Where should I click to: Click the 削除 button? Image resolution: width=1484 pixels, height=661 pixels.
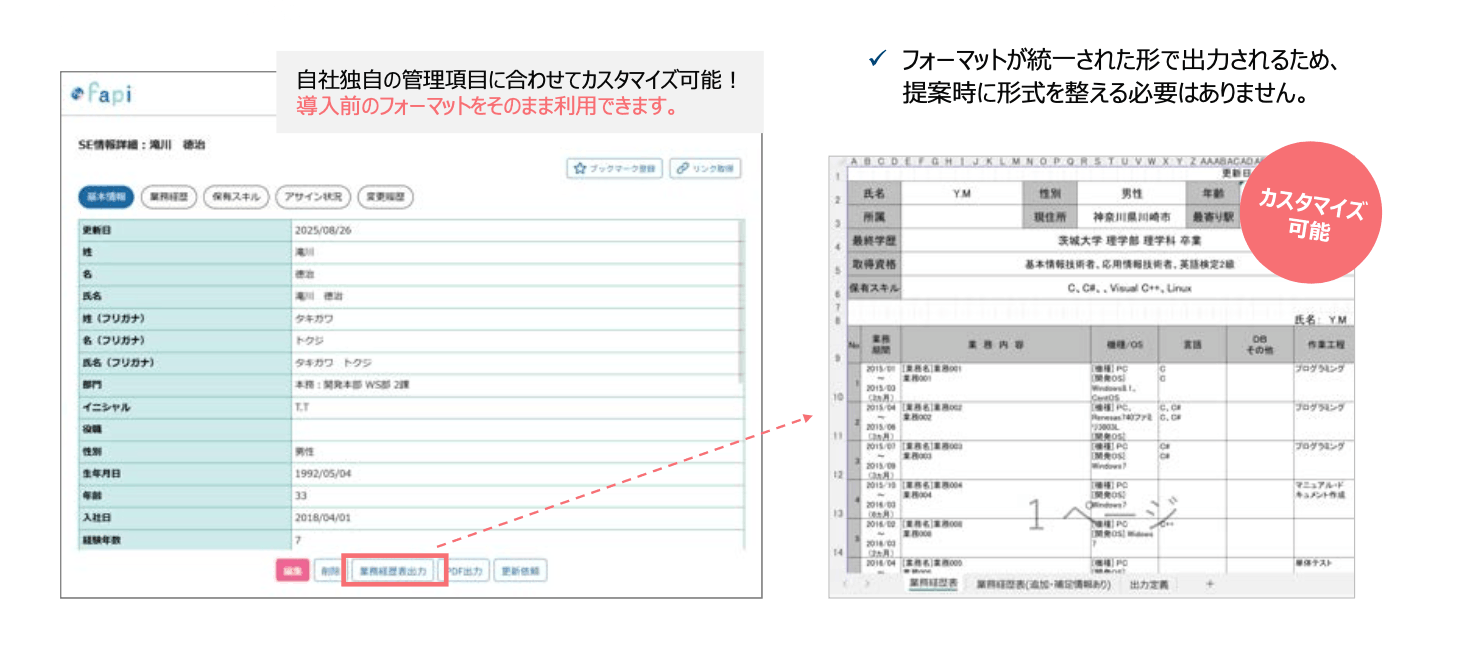tap(328, 572)
